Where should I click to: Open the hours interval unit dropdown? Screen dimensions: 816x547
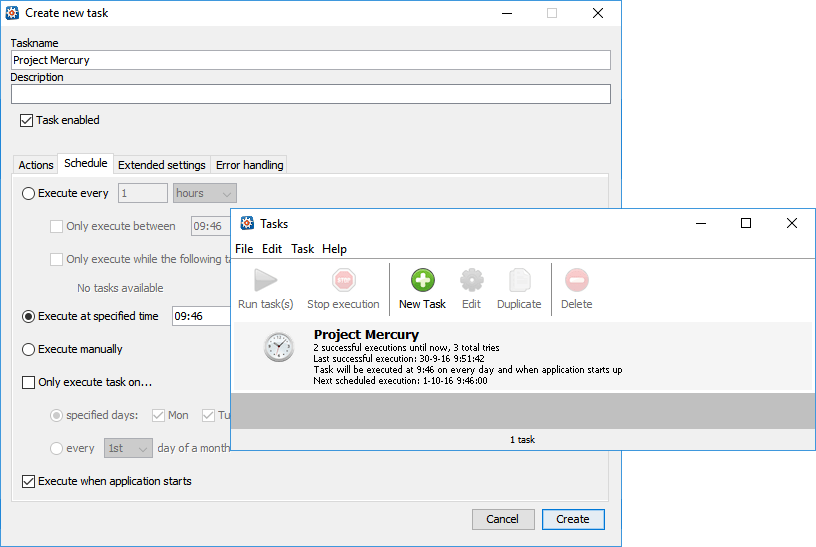(x=205, y=193)
